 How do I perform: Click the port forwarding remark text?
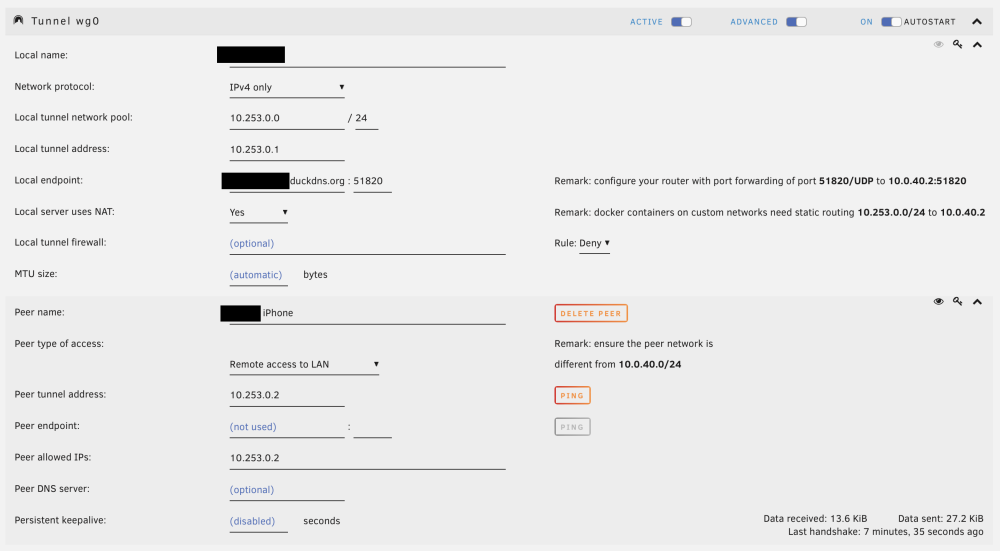point(760,181)
